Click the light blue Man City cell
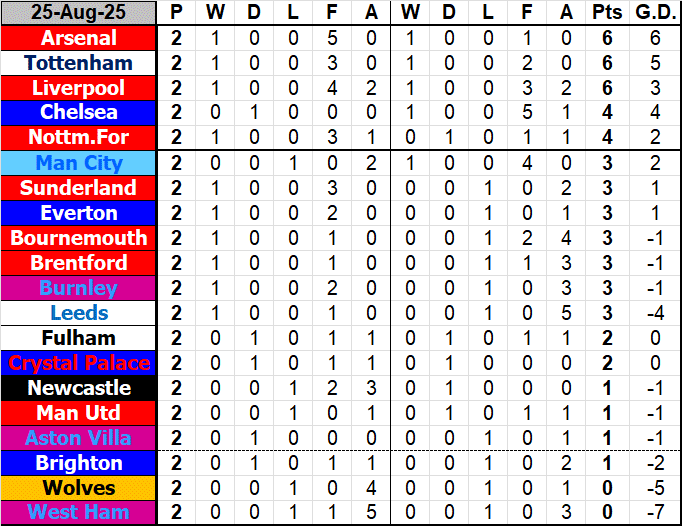The image size is (682, 526). click(x=78, y=163)
